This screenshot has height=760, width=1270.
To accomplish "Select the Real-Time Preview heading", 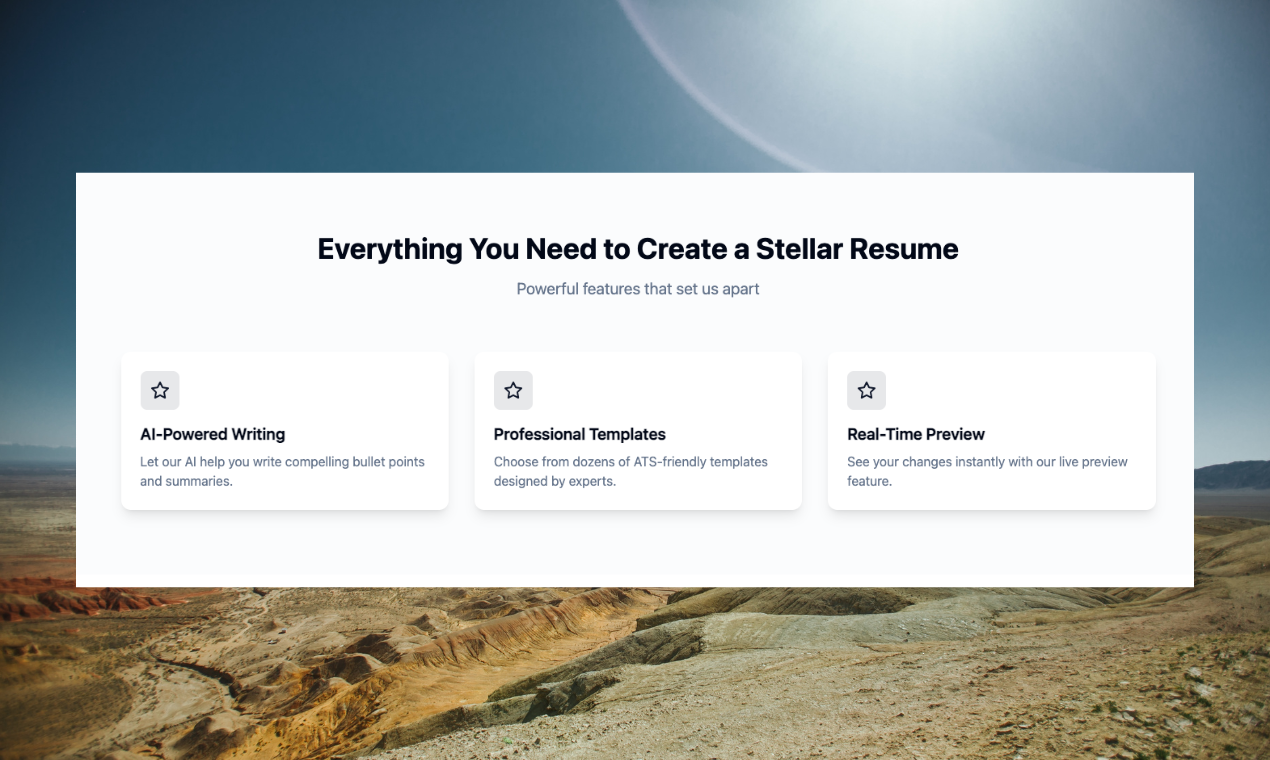I will (916, 434).
